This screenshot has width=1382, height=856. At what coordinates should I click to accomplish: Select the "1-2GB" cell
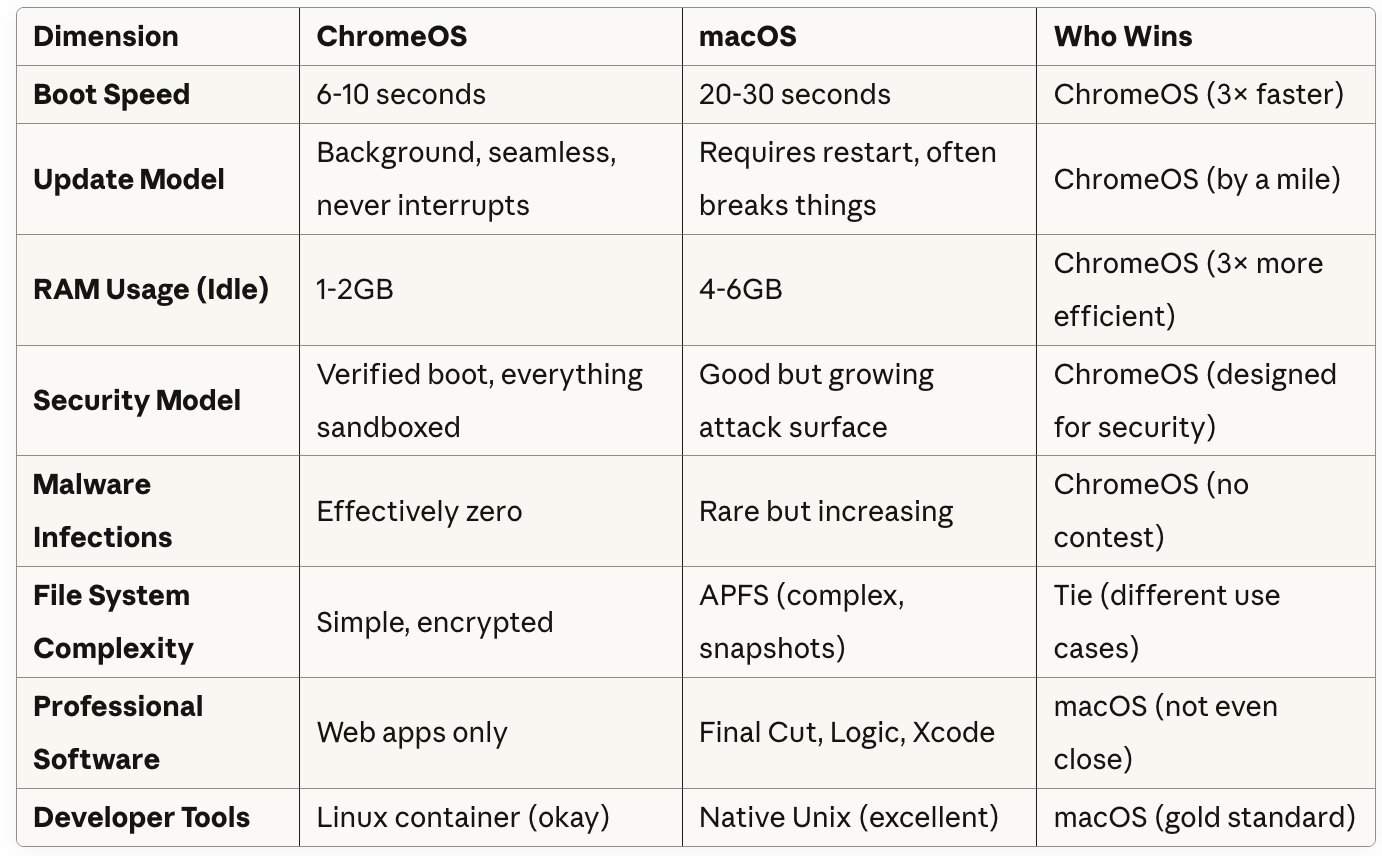[354, 290]
